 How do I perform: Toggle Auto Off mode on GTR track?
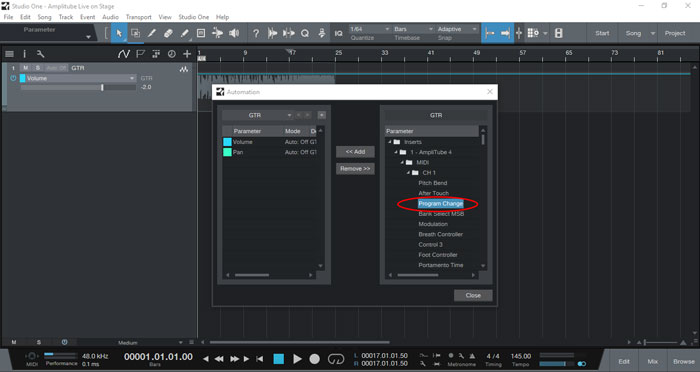point(56,68)
